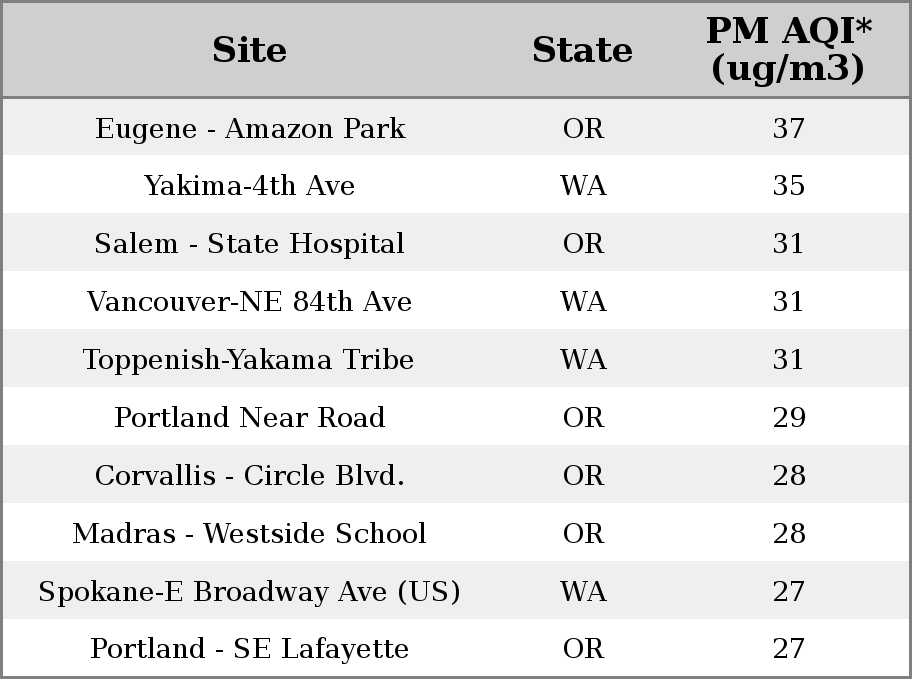Click Salem - State Hospital site name
This screenshot has height=679, width=912.
[250, 244]
